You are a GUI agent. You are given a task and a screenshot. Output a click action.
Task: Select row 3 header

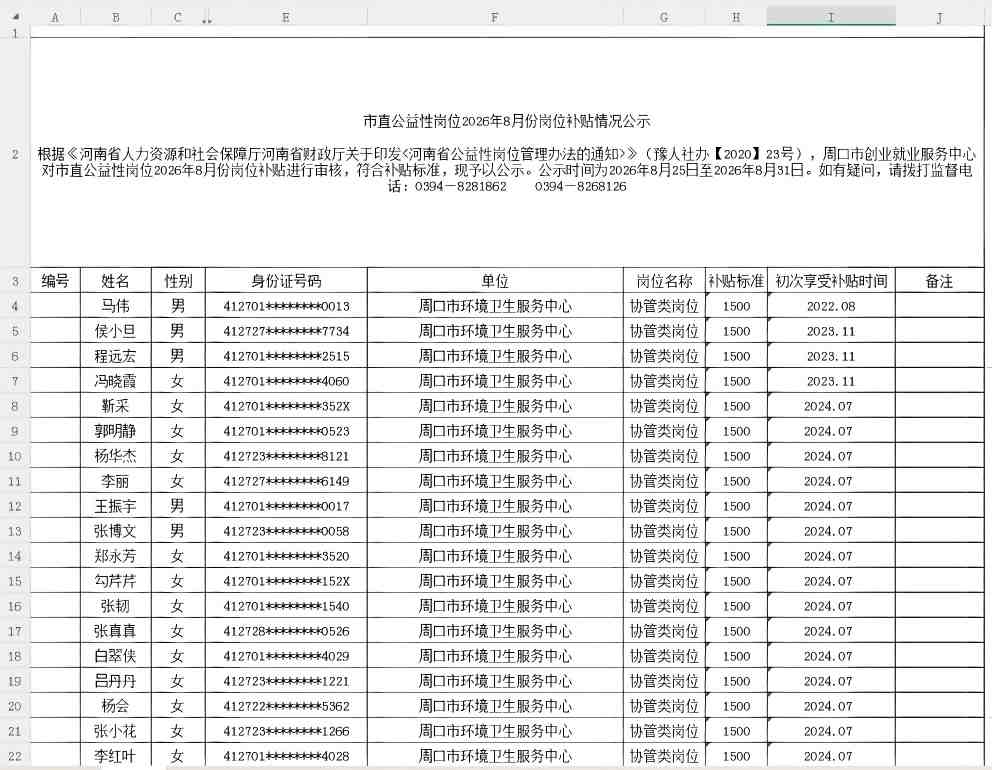(x=15, y=281)
